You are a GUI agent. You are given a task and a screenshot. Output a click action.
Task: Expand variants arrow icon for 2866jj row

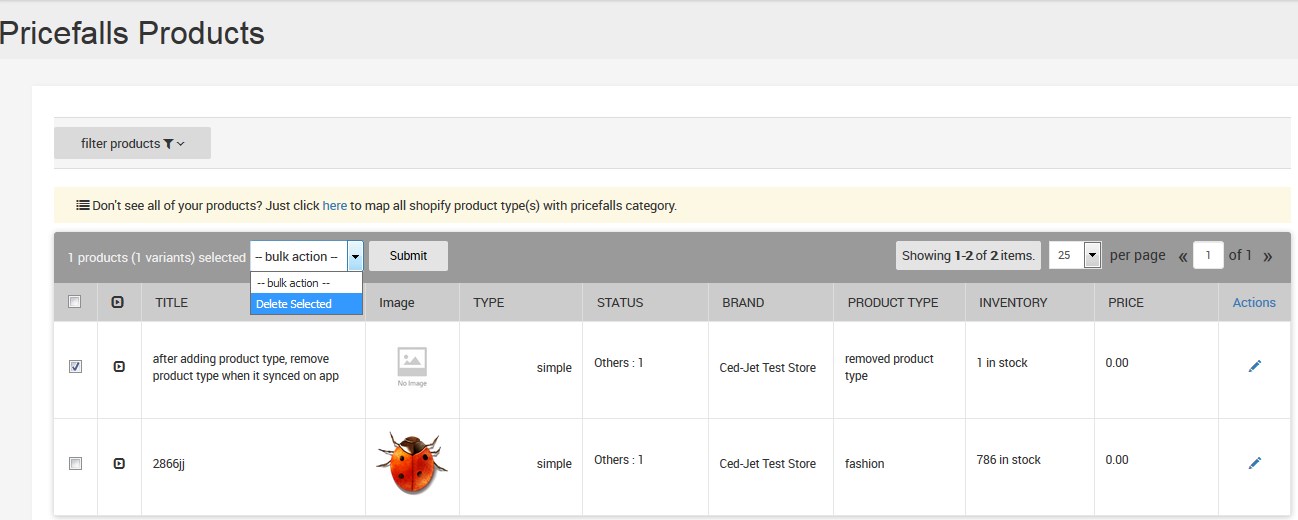tap(119, 464)
